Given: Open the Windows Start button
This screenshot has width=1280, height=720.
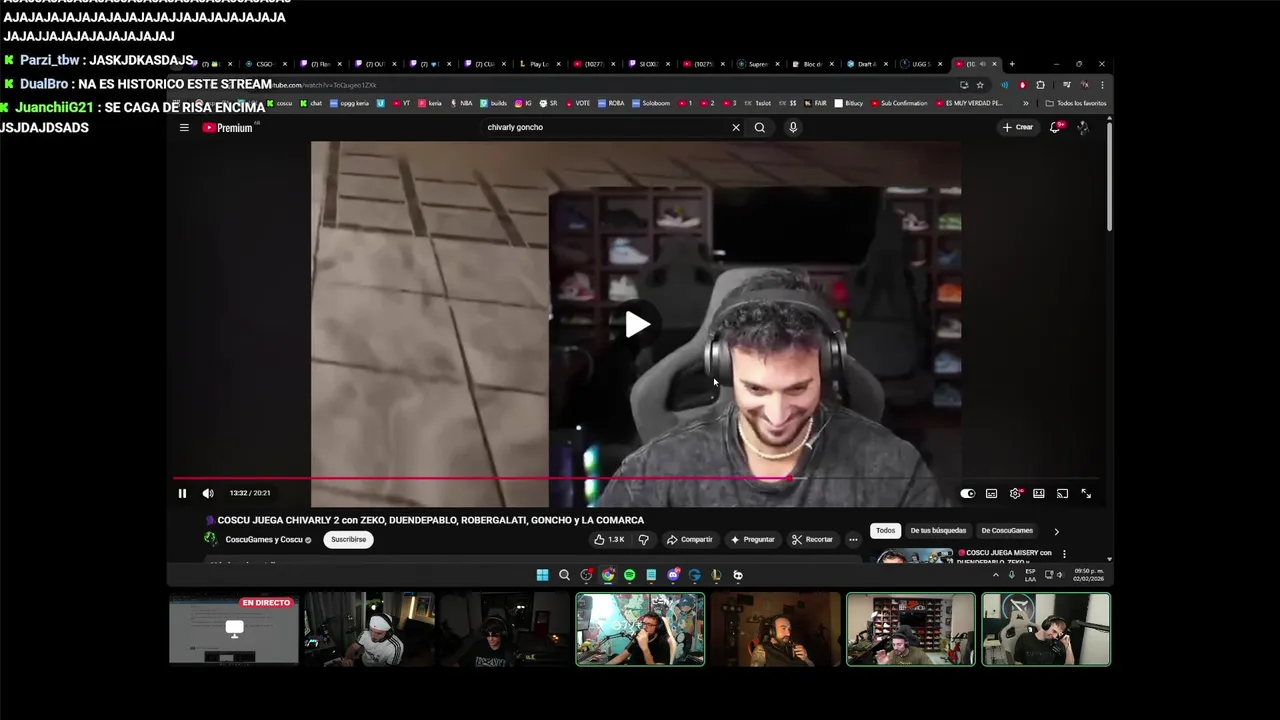Looking at the screenshot, I should (542, 575).
